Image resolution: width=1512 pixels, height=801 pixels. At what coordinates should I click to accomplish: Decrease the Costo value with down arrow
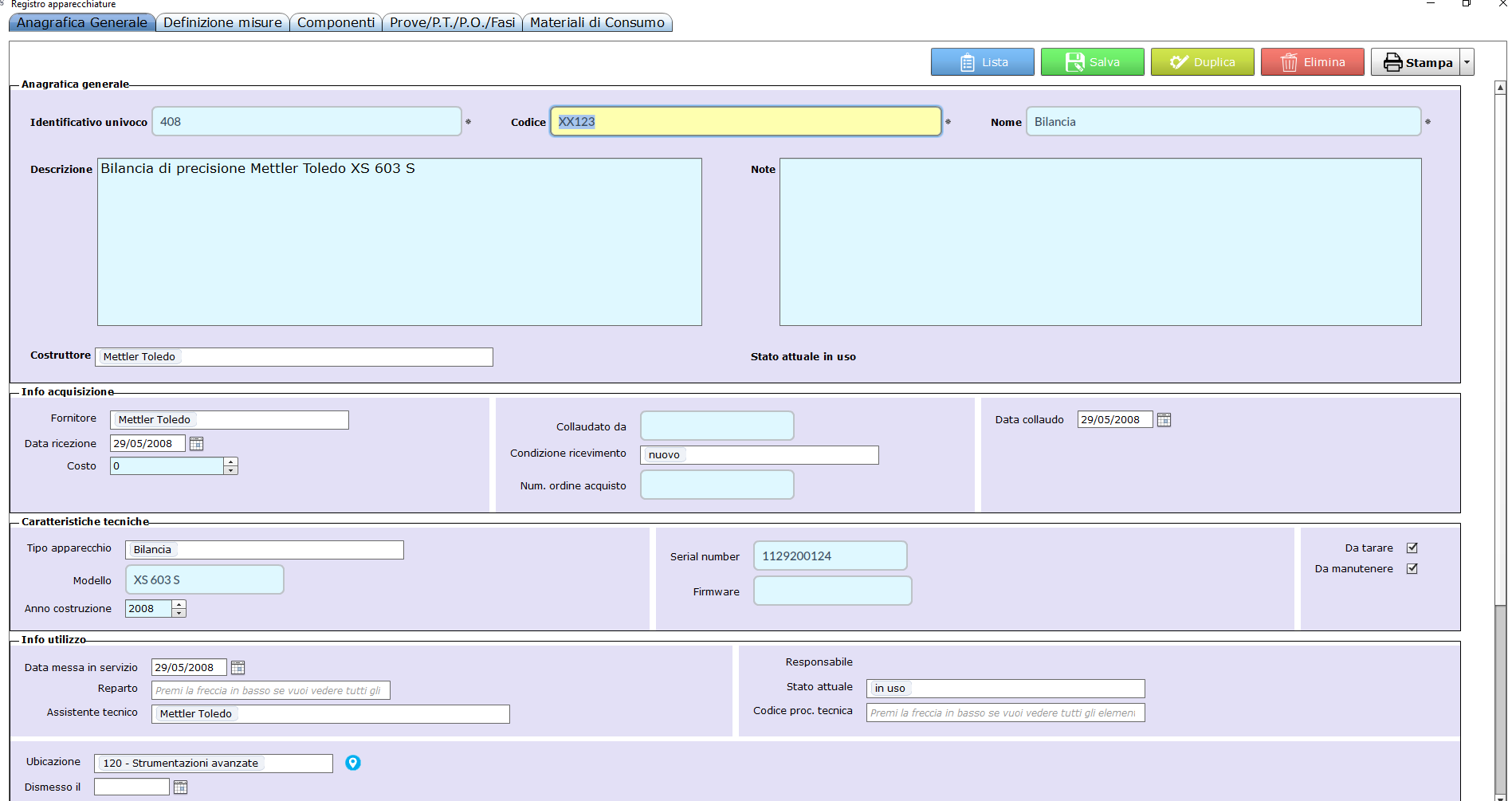pos(230,470)
